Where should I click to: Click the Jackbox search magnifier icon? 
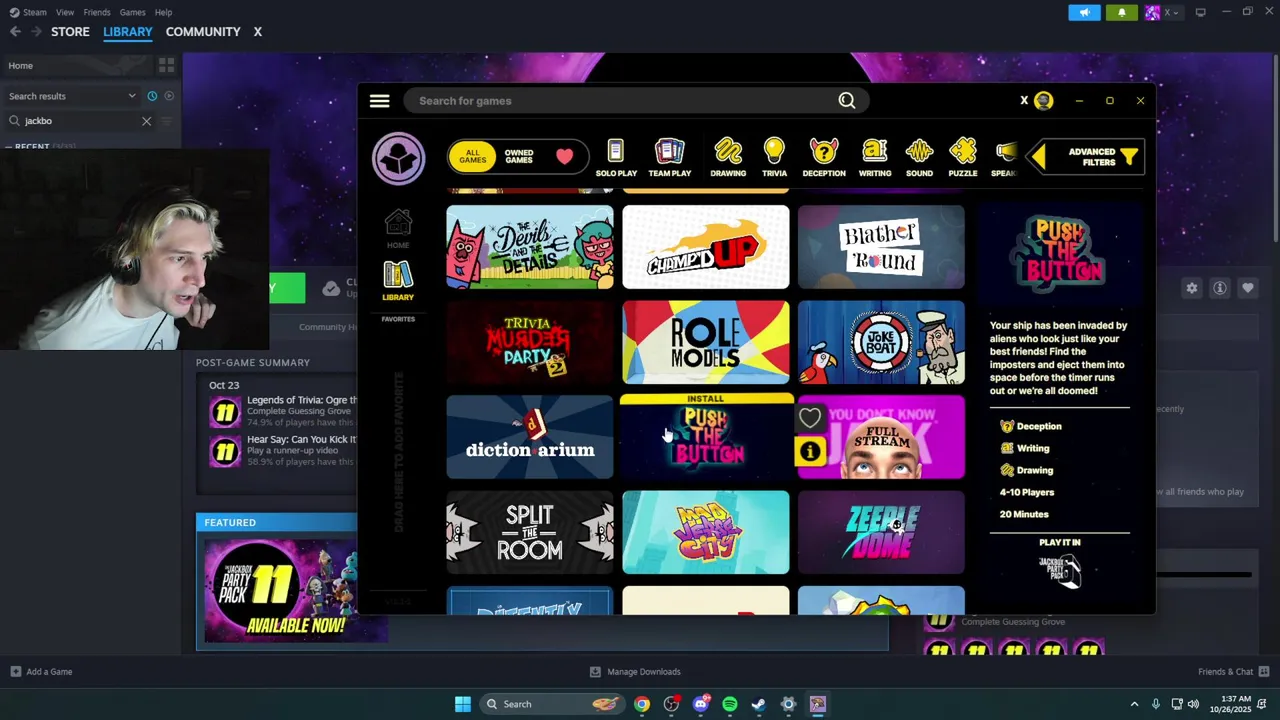[847, 101]
